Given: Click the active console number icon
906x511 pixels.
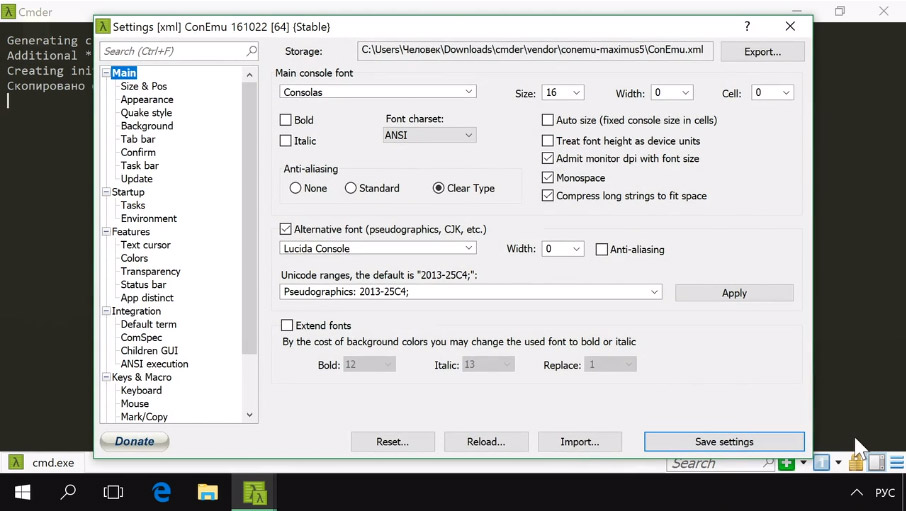Looking at the screenshot, I should (821, 463).
